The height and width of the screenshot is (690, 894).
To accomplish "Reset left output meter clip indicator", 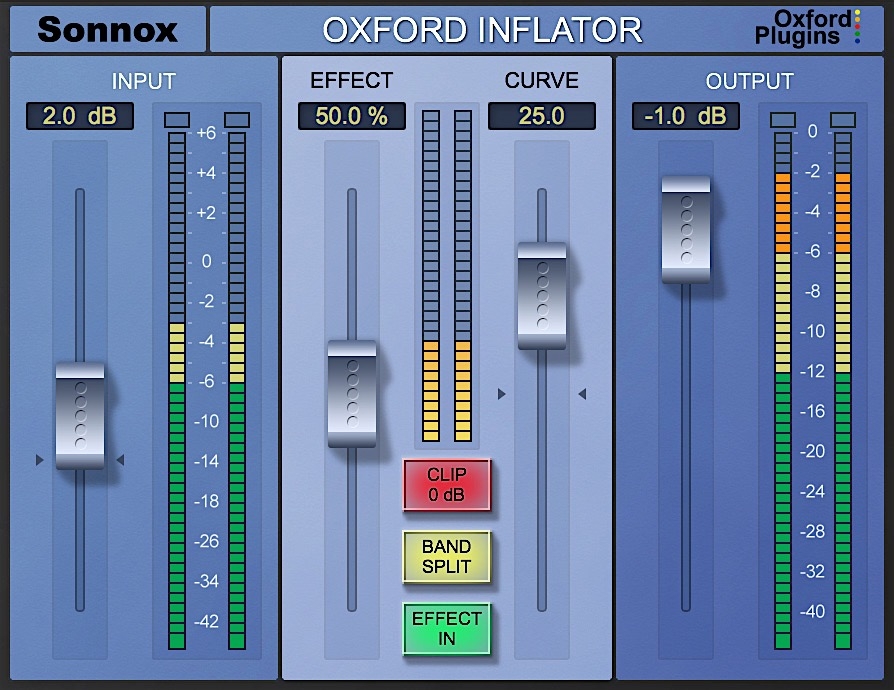I will pos(783,120).
